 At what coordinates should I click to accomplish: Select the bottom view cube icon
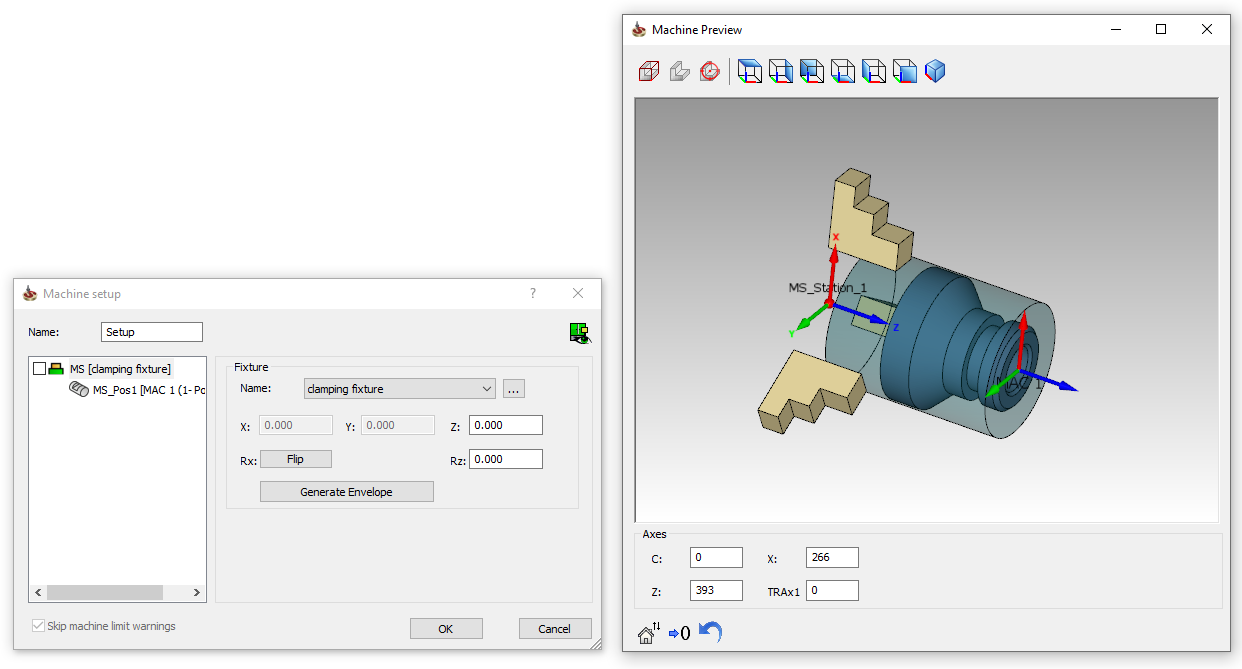click(843, 71)
